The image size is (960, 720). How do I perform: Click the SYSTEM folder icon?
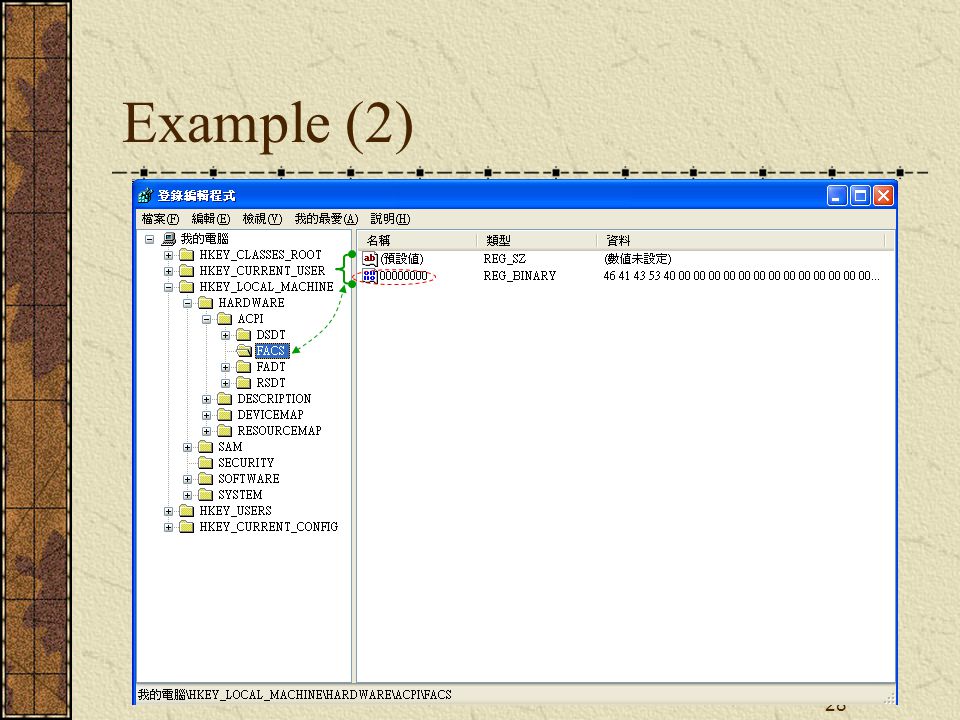point(206,494)
